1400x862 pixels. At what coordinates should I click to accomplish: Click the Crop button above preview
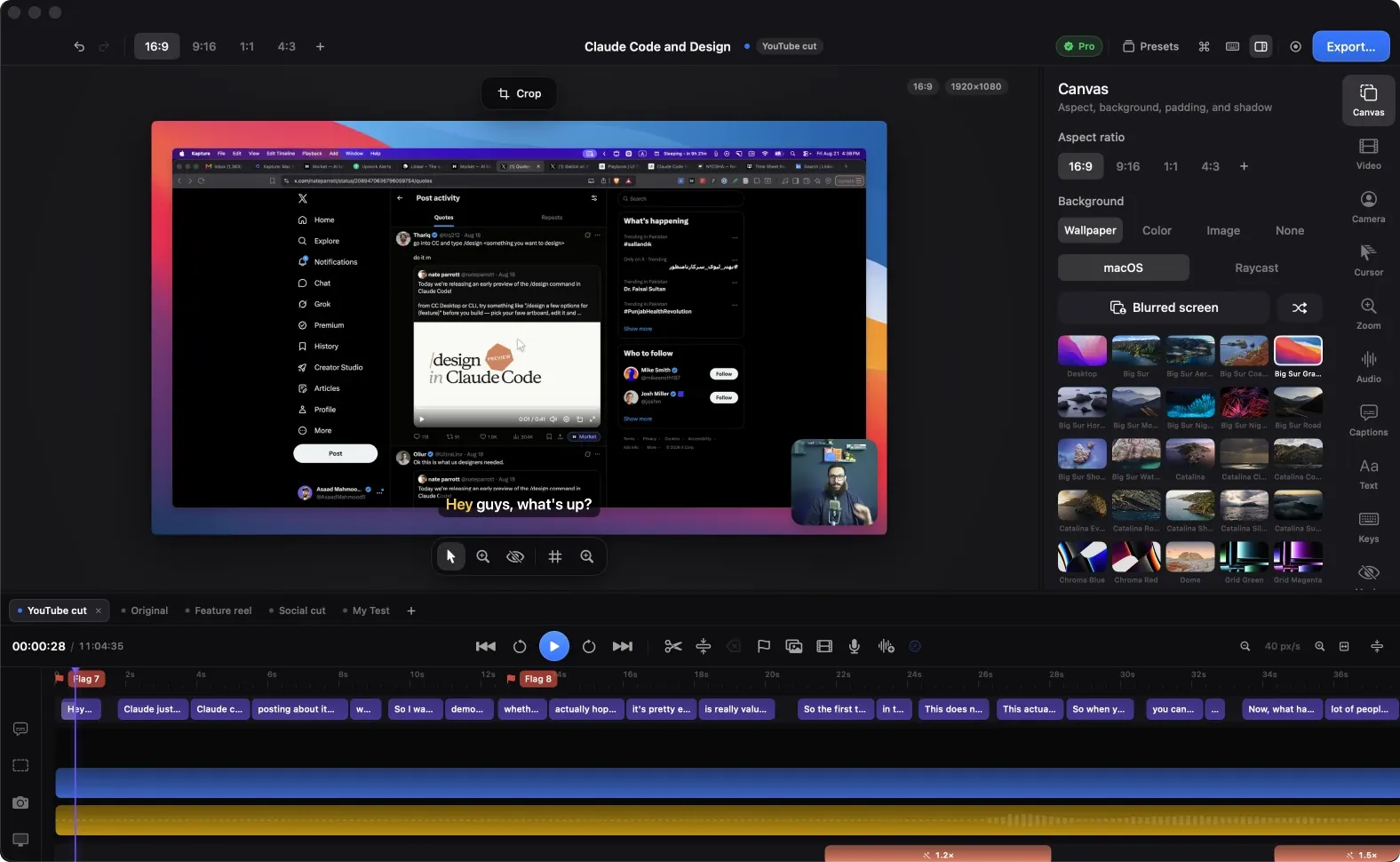click(520, 93)
